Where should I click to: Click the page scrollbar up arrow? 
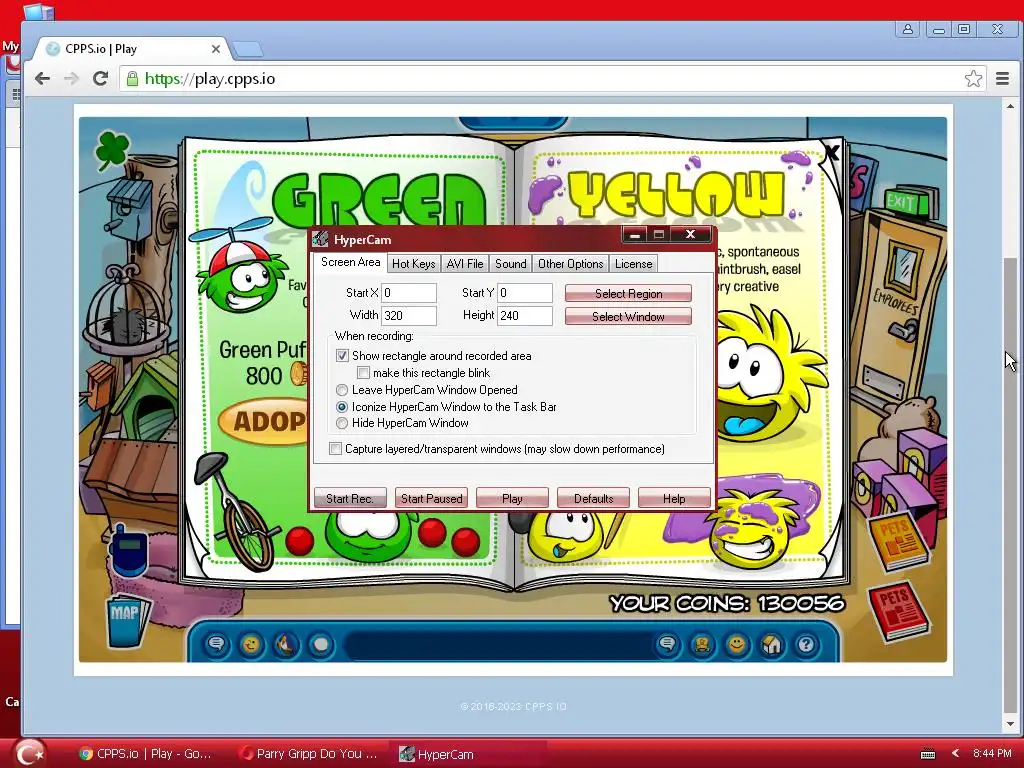pos(1010,106)
